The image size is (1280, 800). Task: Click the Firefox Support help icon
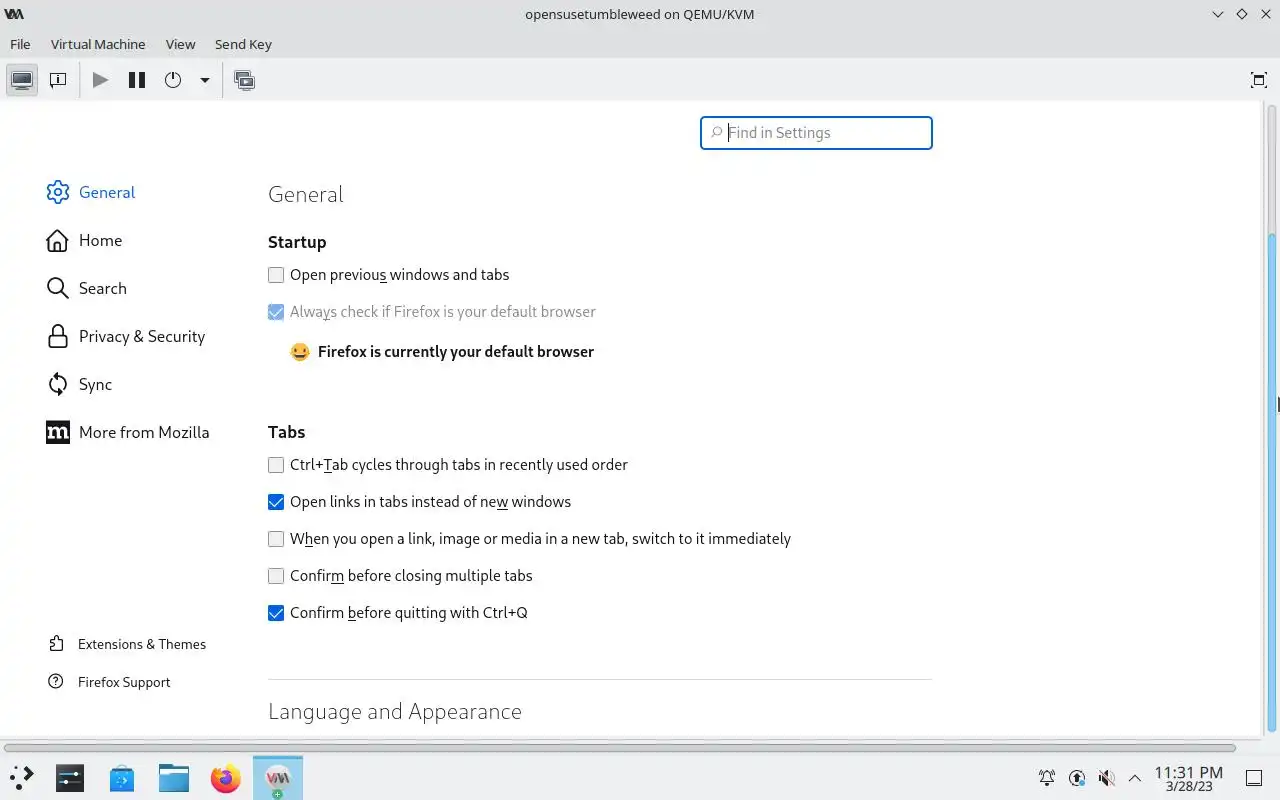56,682
